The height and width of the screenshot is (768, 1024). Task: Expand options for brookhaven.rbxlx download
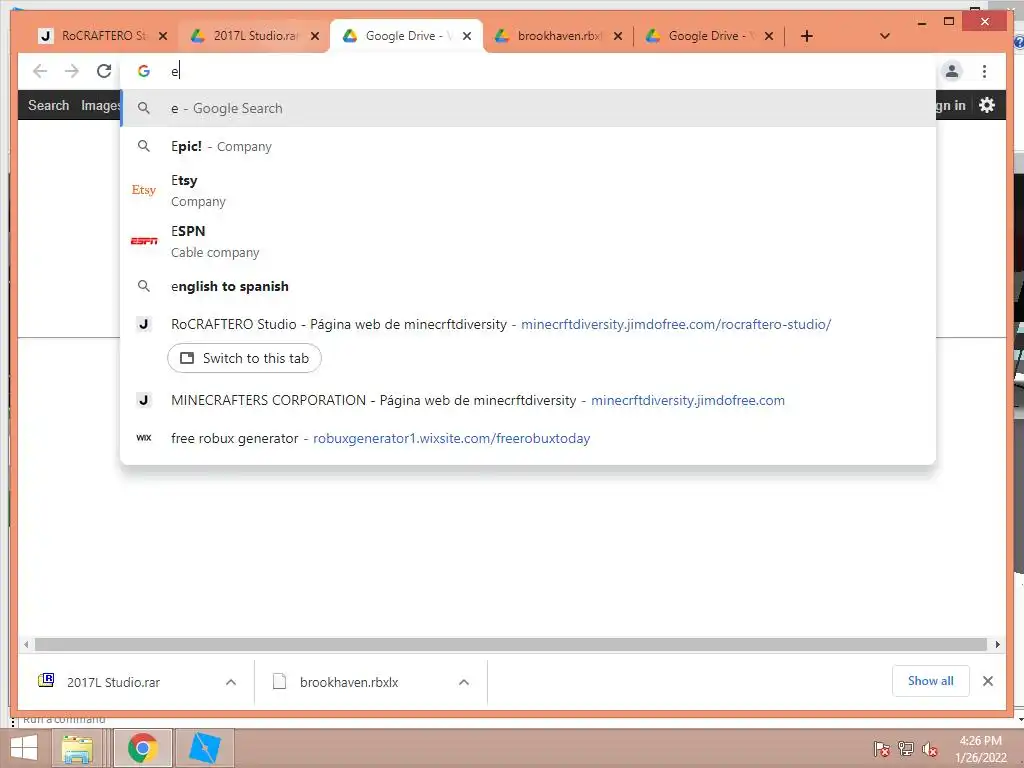click(x=464, y=682)
